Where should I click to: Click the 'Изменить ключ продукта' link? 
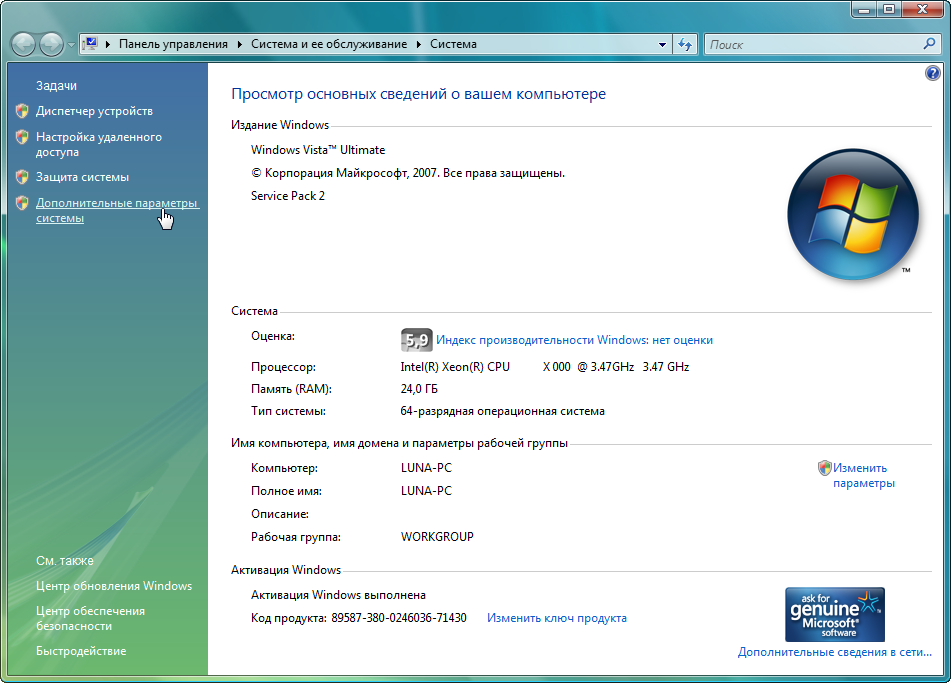[556, 618]
